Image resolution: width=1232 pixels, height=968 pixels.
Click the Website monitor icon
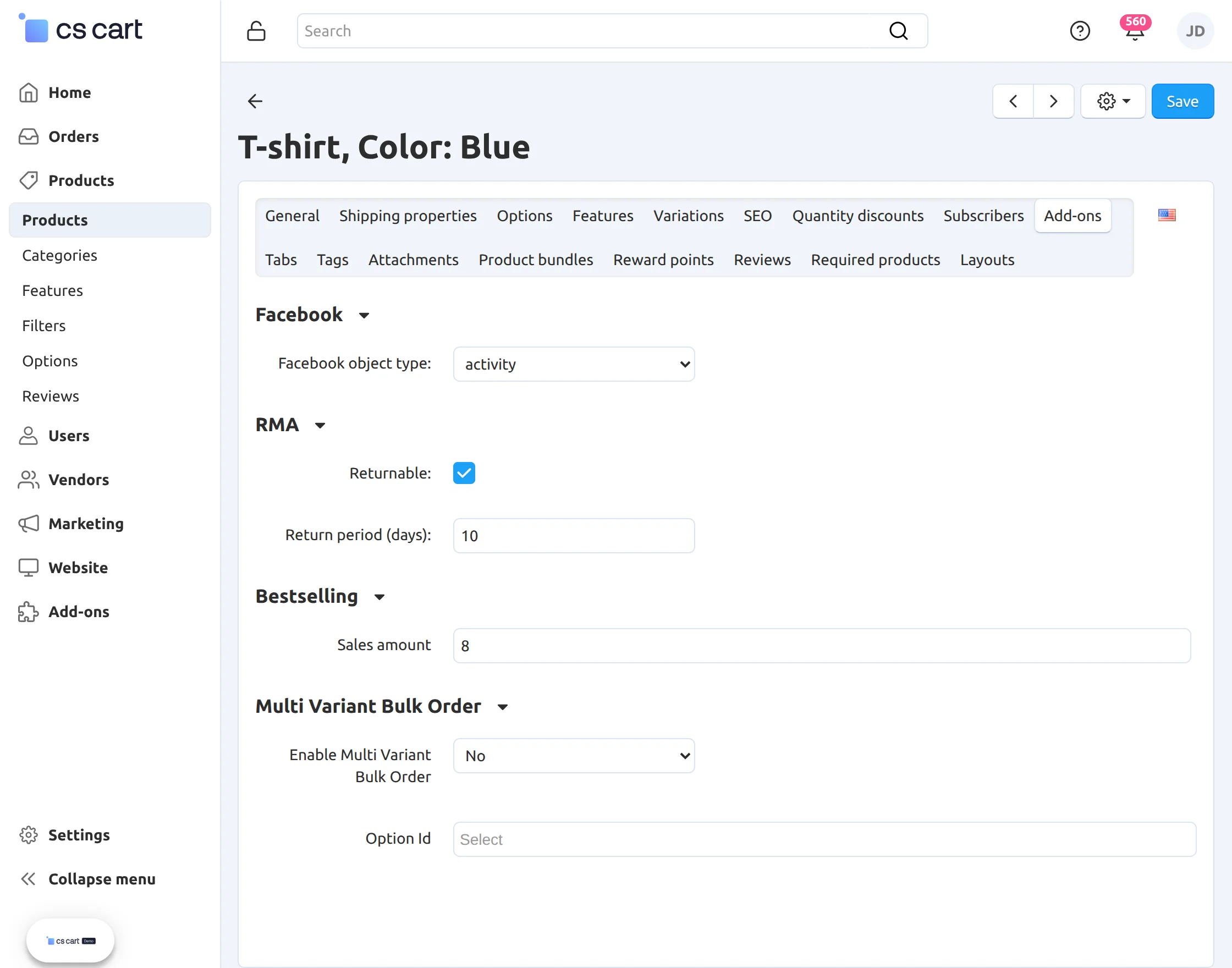[29, 567]
